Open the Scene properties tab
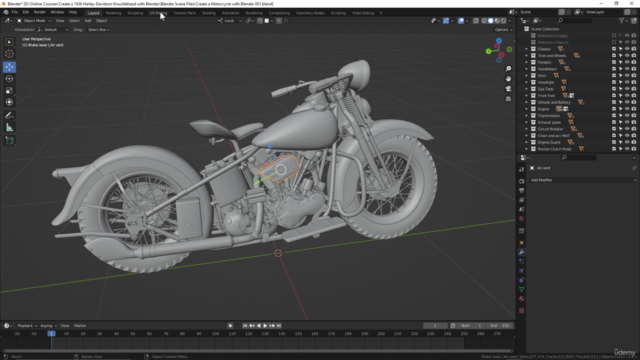Image resolution: width=640 pixels, height=360 pixels. 522,209
